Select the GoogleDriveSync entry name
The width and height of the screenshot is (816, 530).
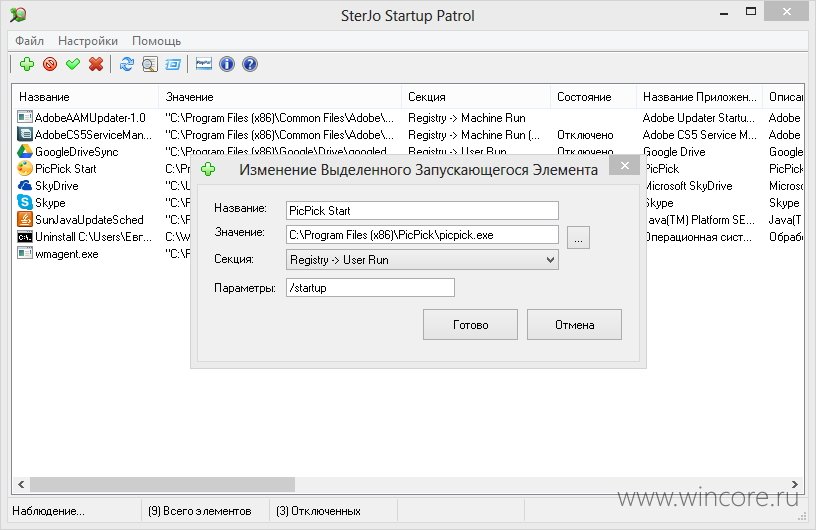pos(76,152)
